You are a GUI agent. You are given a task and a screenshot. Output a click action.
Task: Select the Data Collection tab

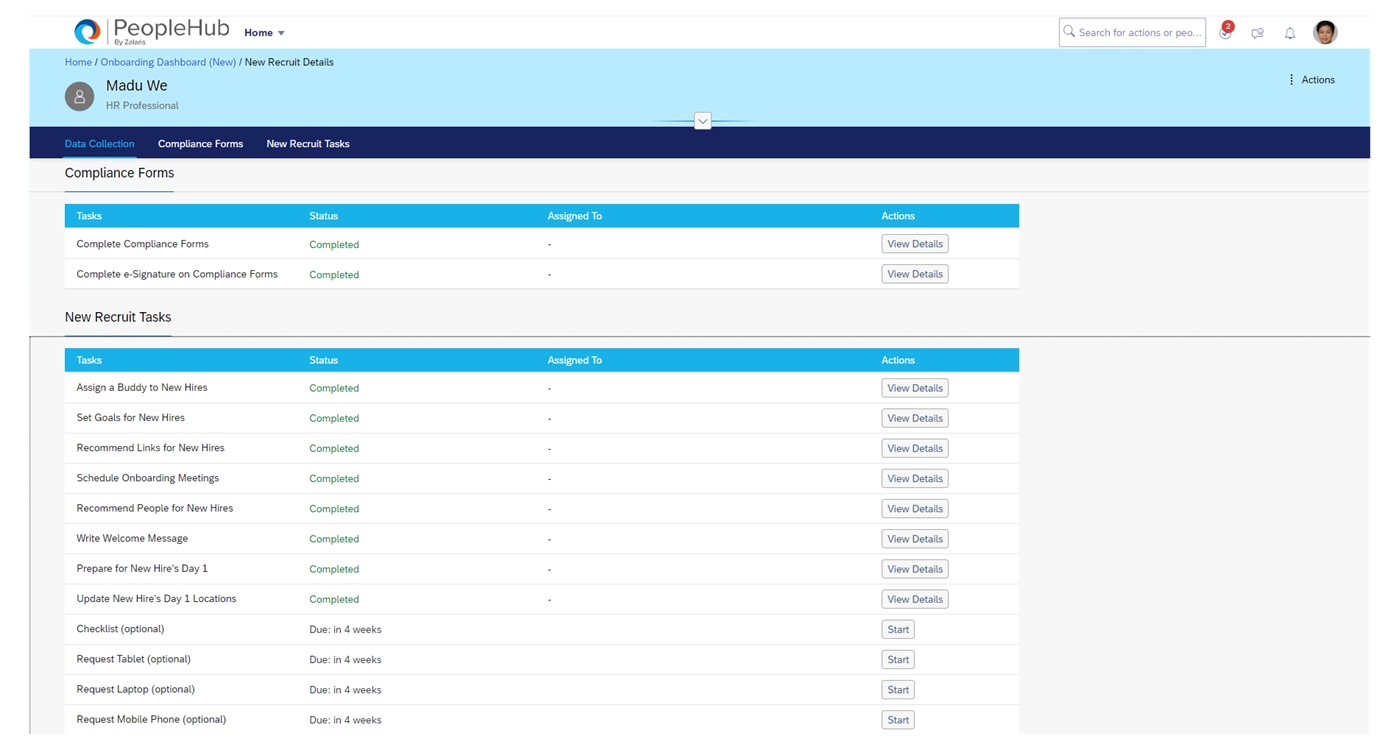[x=99, y=143]
